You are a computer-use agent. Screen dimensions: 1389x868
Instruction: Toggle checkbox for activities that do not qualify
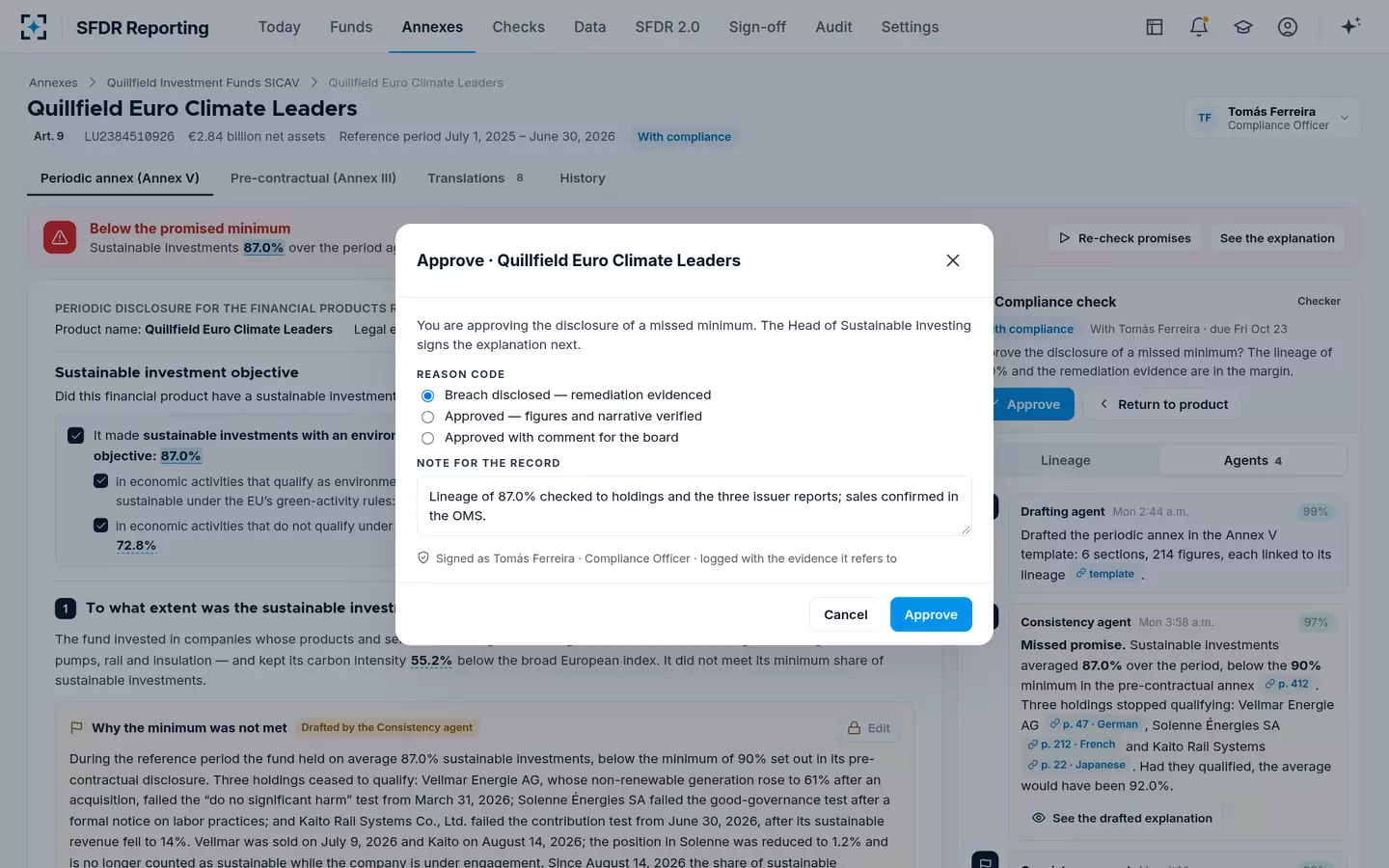[100, 526]
